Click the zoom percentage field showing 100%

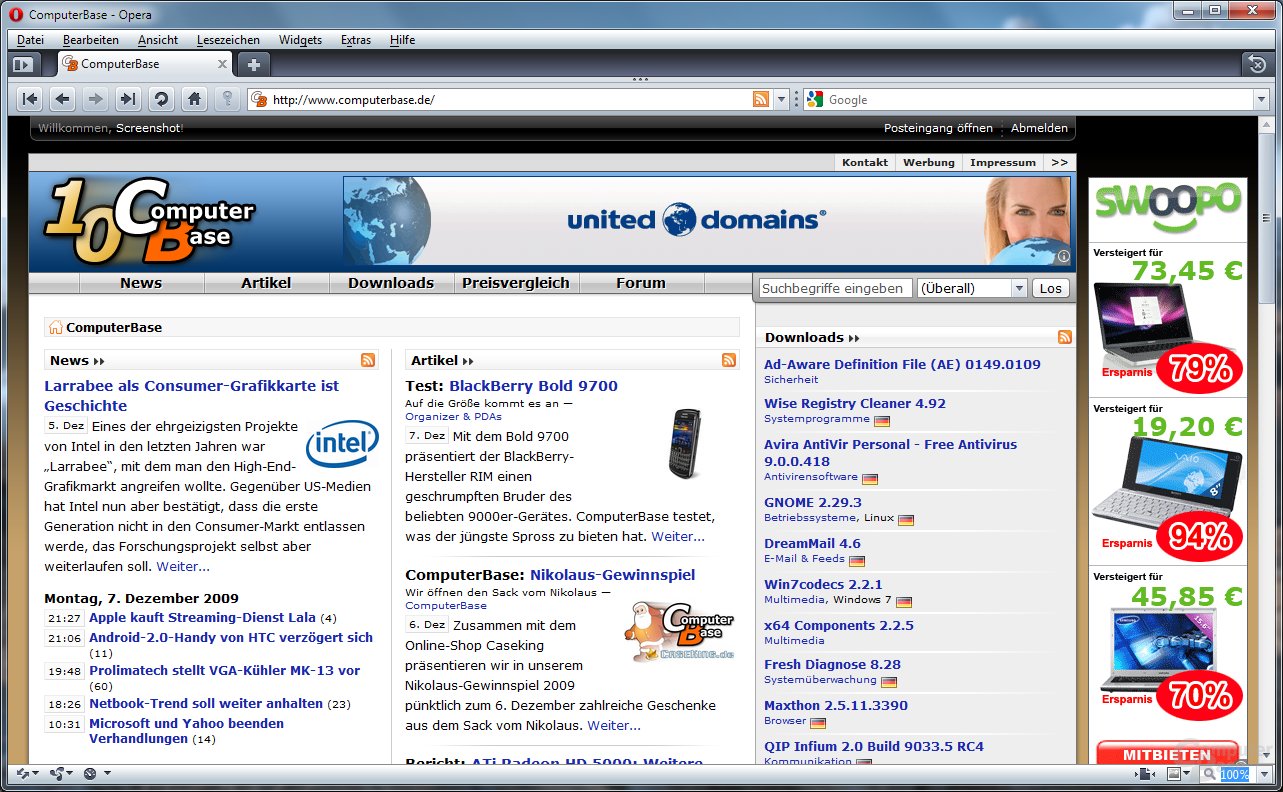pos(1236,774)
